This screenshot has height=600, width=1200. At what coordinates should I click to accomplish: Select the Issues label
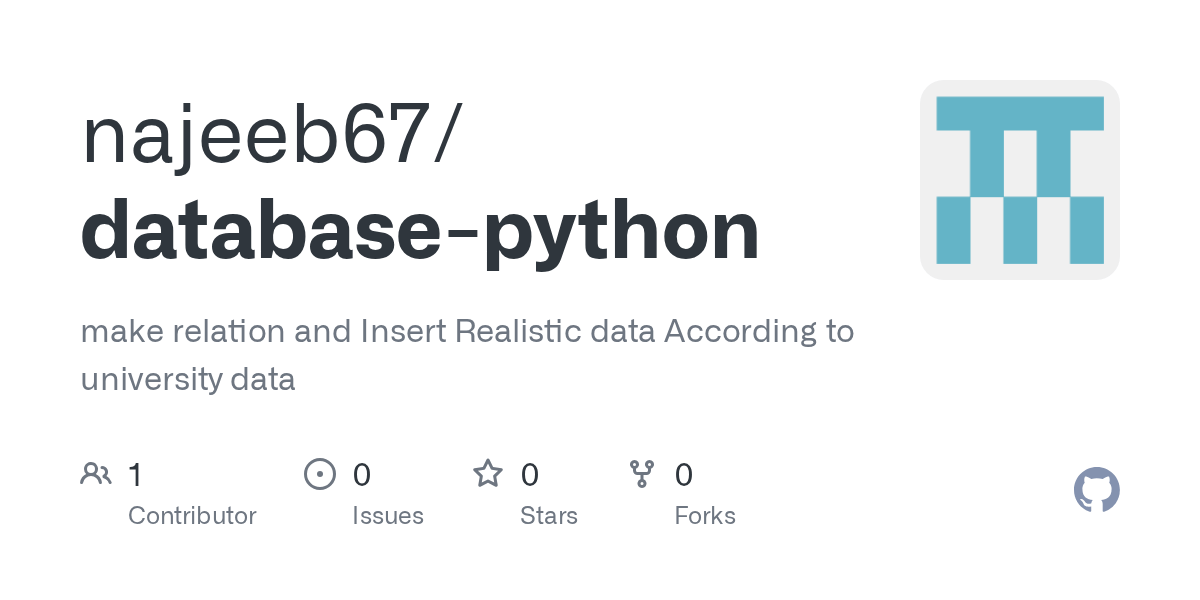point(388,516)
